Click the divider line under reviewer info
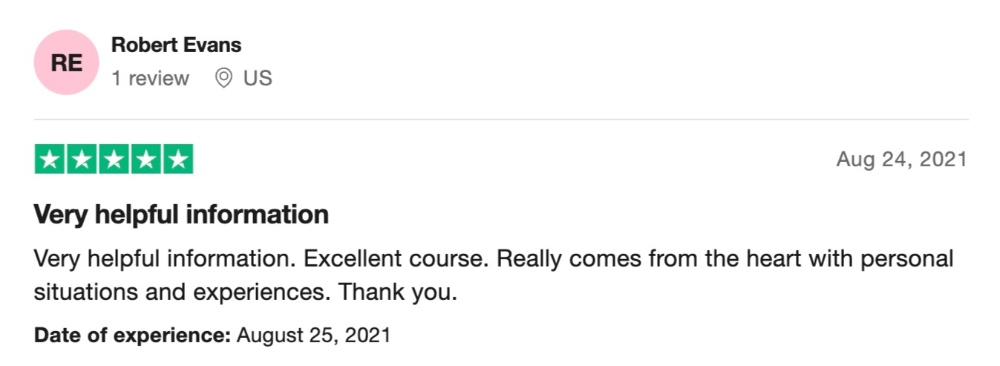 501,119
